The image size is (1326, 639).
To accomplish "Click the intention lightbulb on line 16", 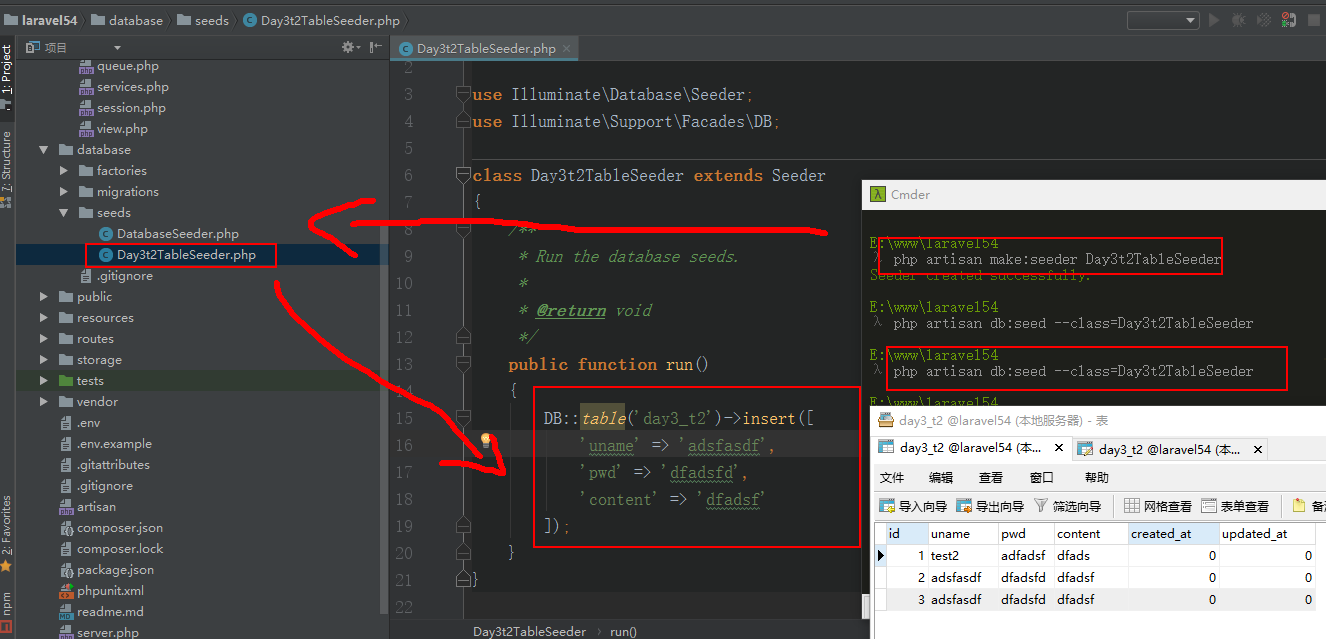I will [x=487, y=440].
